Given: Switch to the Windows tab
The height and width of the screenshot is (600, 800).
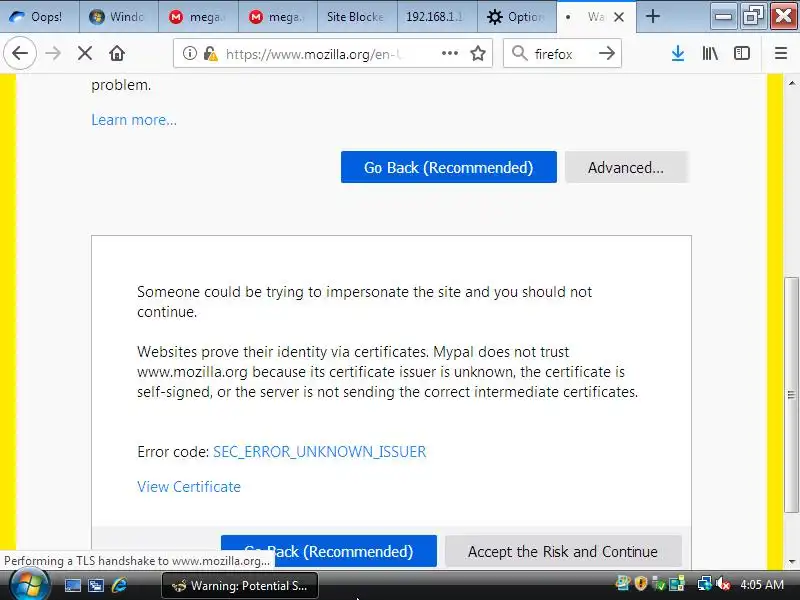Looking at the screenshot, I should click(119, 17).
